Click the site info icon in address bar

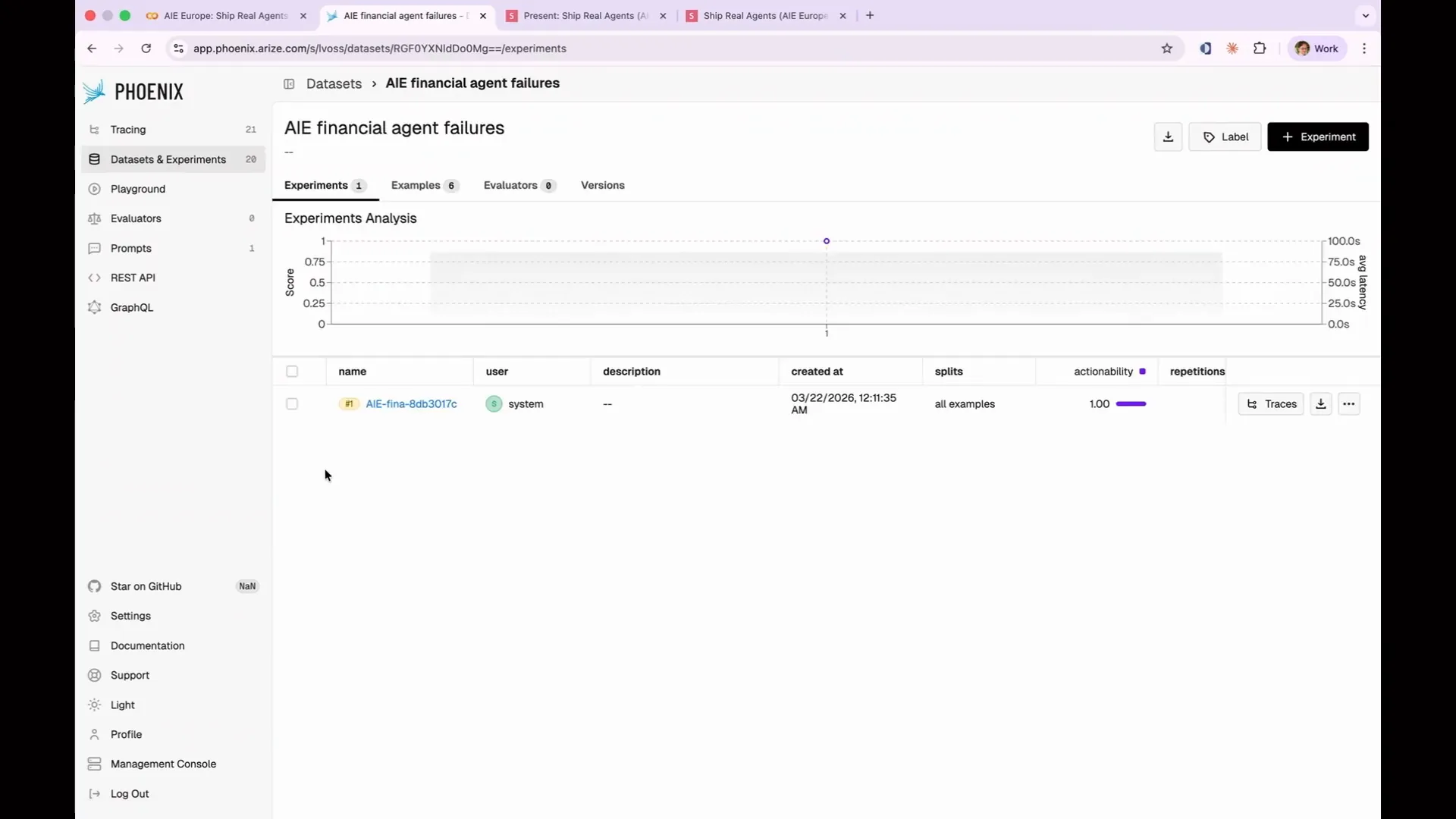(x=178, y=49)
